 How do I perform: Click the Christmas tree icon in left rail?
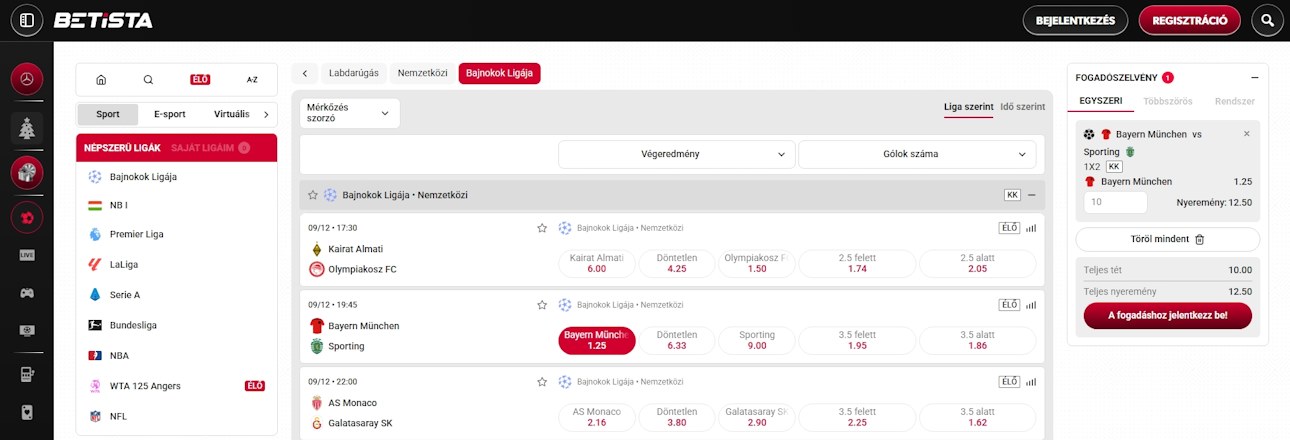27,128
